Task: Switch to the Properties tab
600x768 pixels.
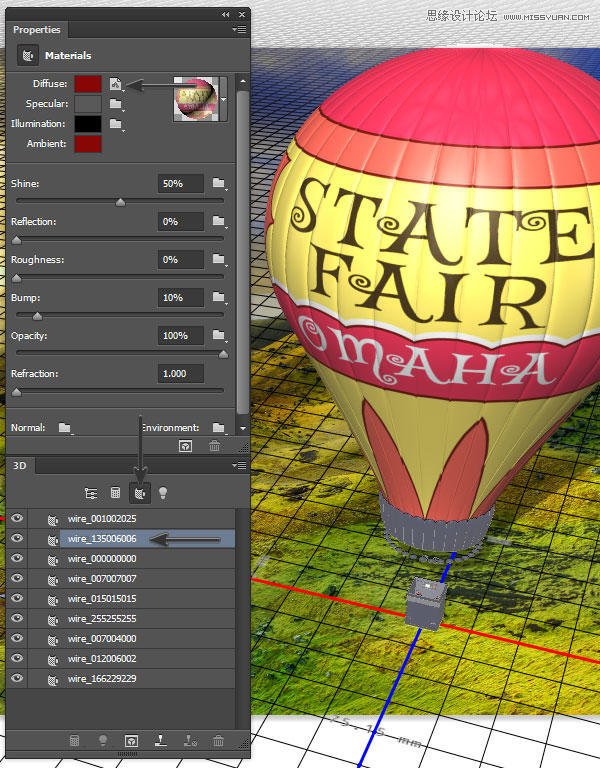Action: (37, 30)
